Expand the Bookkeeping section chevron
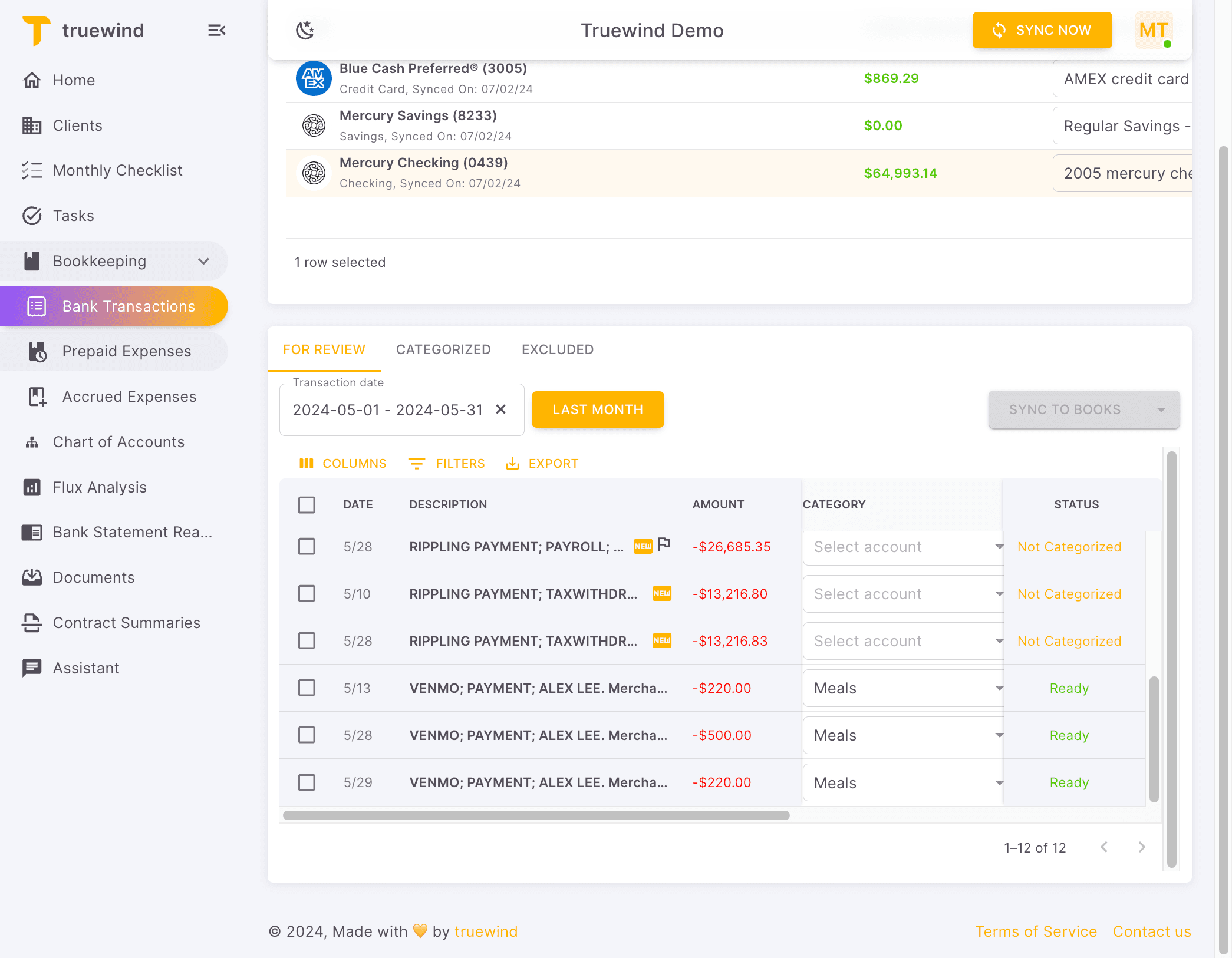This screenshot has width=1232, height=958. 203,261
